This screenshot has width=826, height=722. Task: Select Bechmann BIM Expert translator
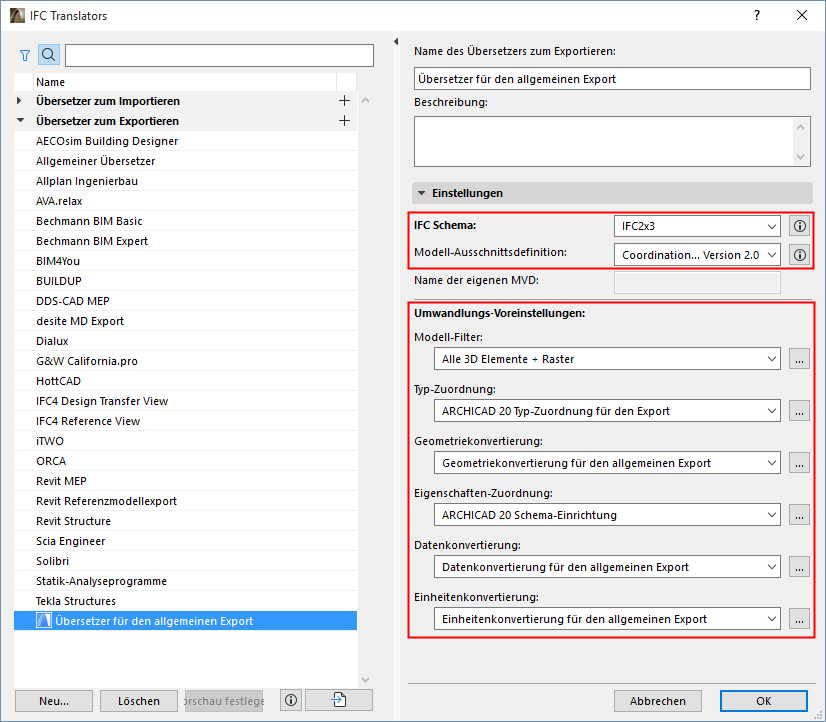pyautogui.click(x=185, y=241)
